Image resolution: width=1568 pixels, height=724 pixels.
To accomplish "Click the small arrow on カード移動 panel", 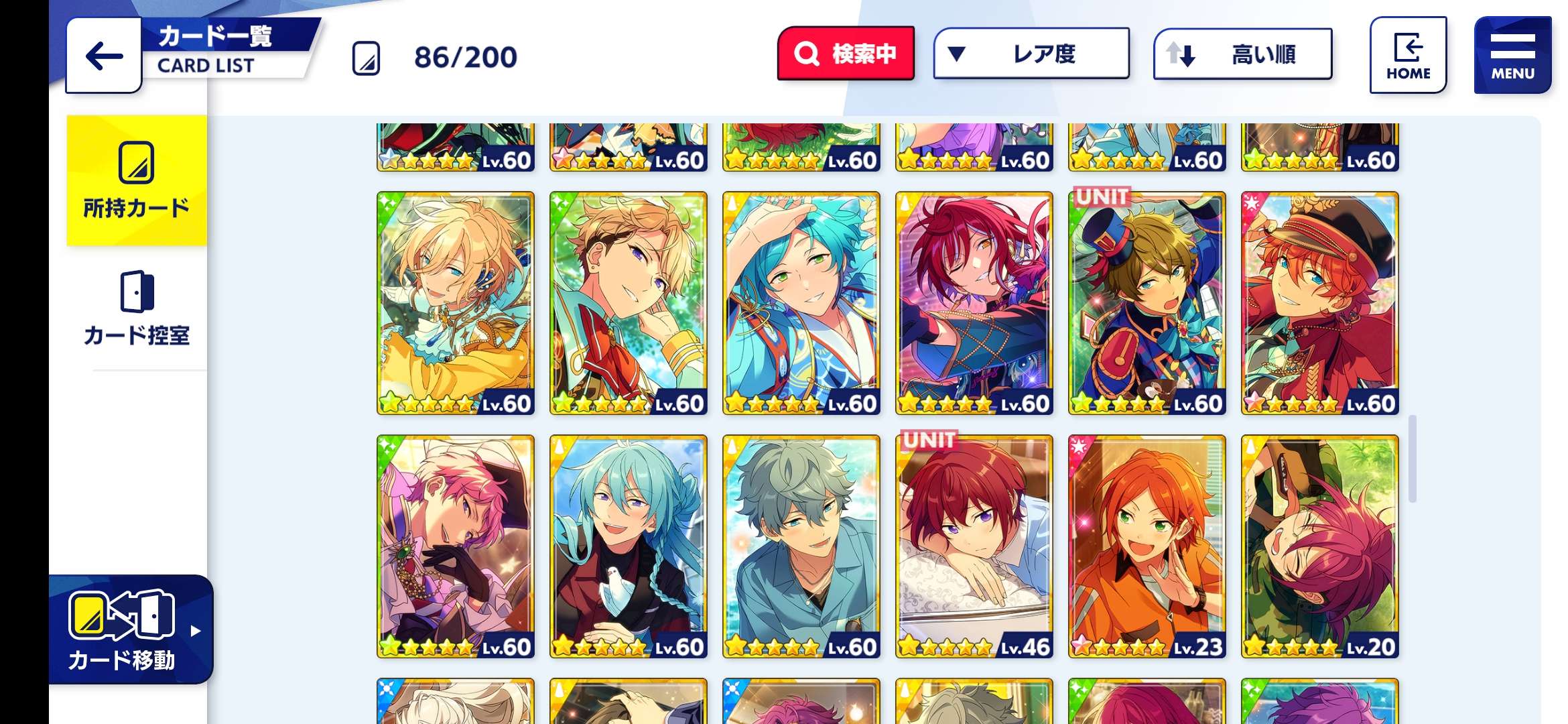I will tap(196, 631).
